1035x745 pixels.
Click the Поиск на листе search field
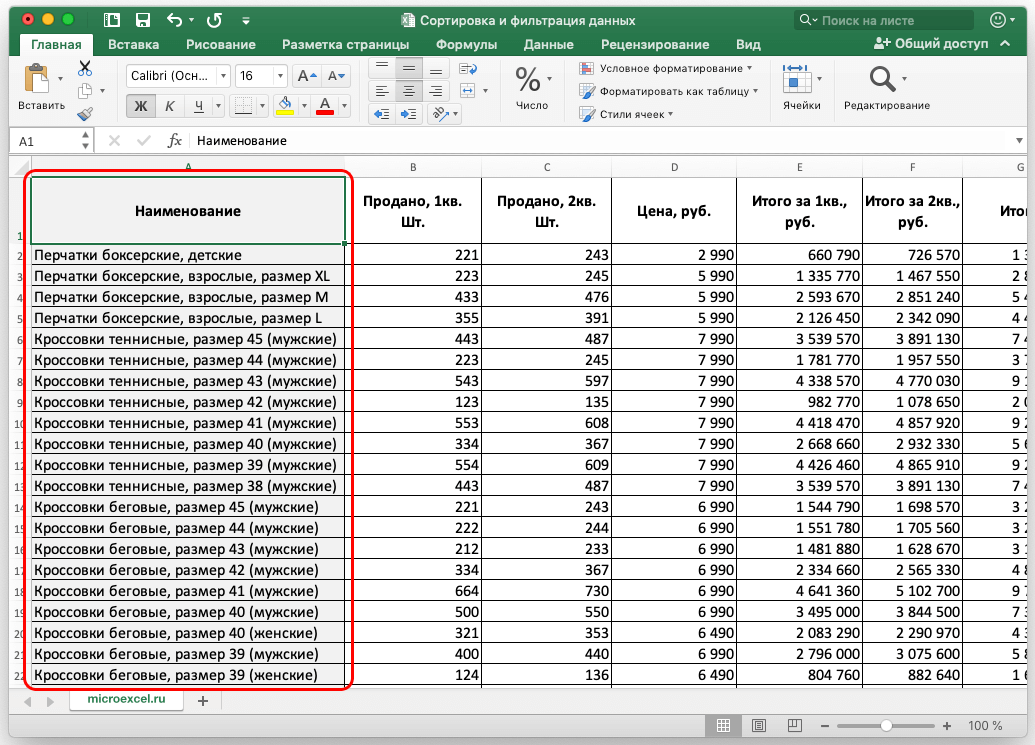(885, 20)
